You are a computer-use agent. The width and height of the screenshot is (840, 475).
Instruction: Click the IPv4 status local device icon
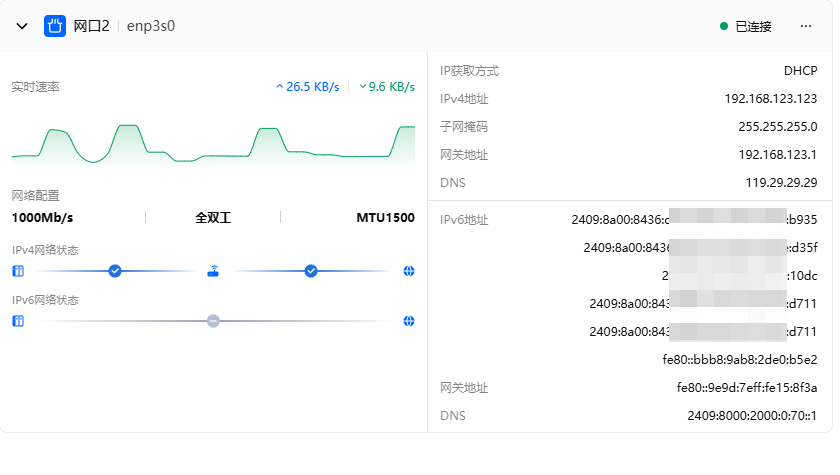(17, 271)
